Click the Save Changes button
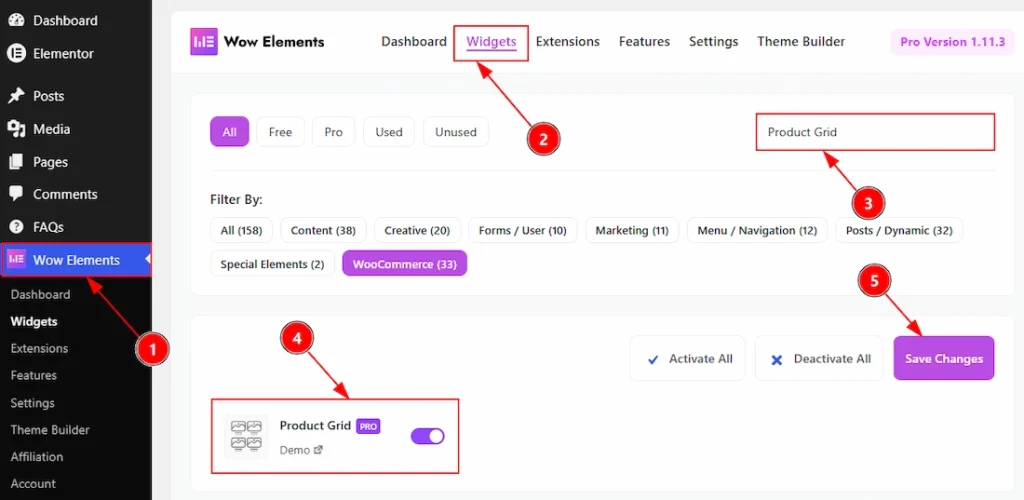Screen dimensions: 1024x500 [x=944, y=358]
